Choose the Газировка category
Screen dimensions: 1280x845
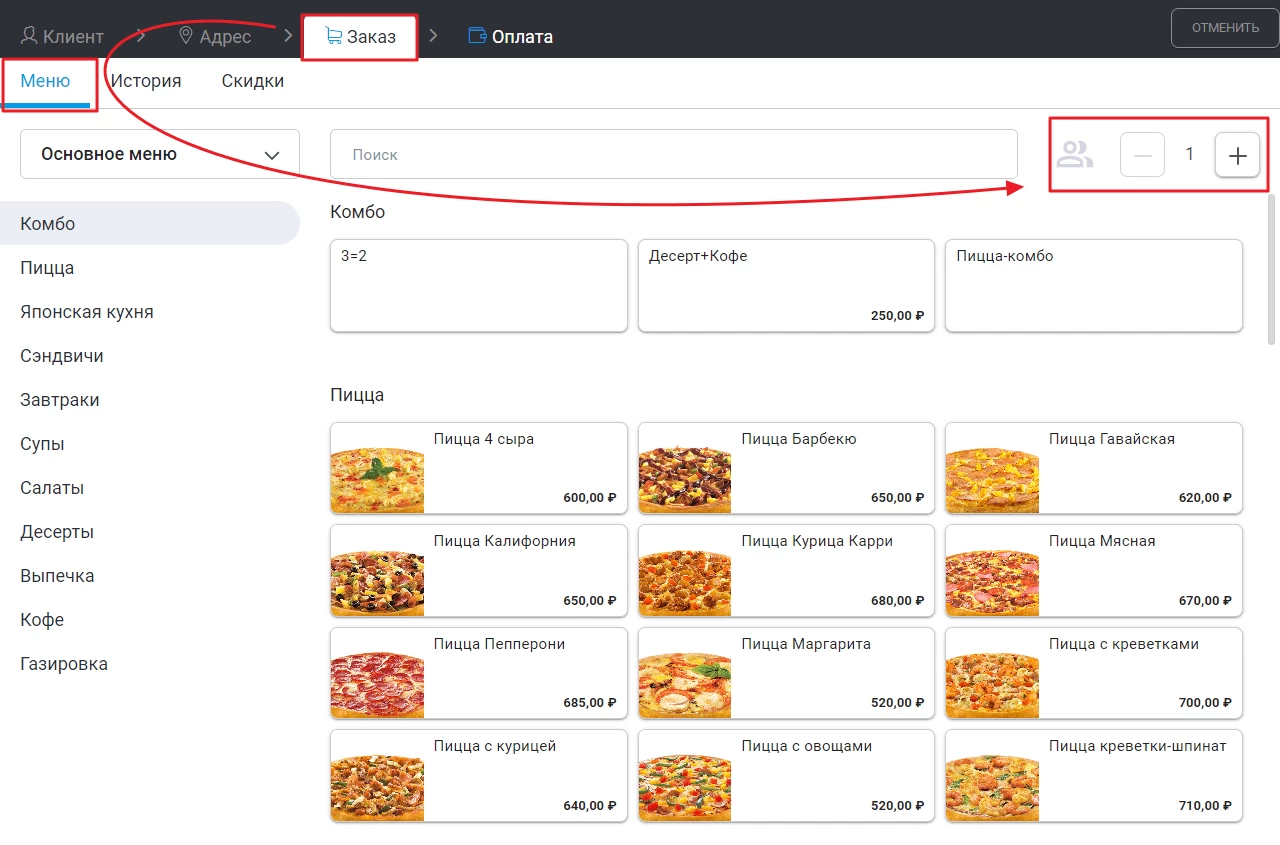pyautogui.click(x=64, y=664)
